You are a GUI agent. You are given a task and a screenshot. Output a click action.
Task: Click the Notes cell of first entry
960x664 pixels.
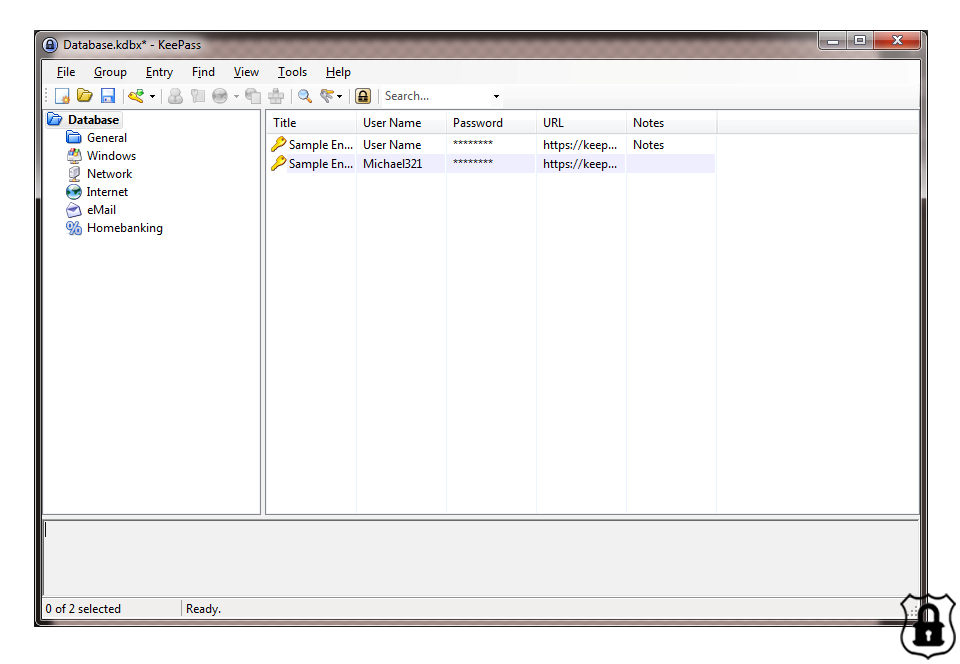tap(671, 145)
